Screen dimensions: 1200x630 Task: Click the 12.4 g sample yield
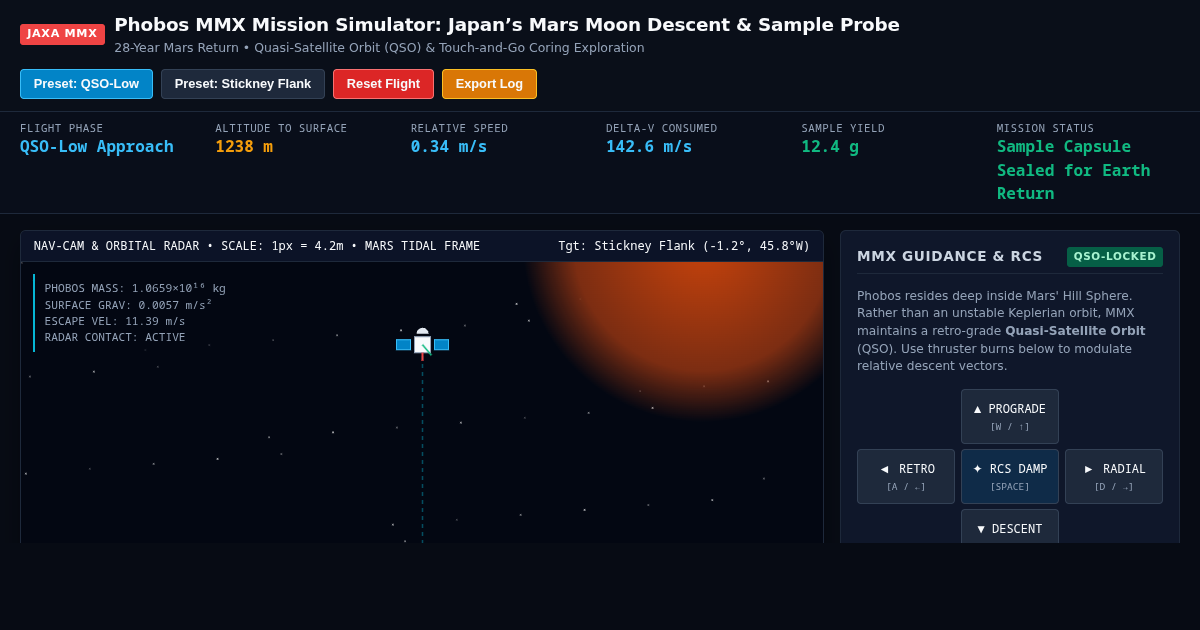830,146
